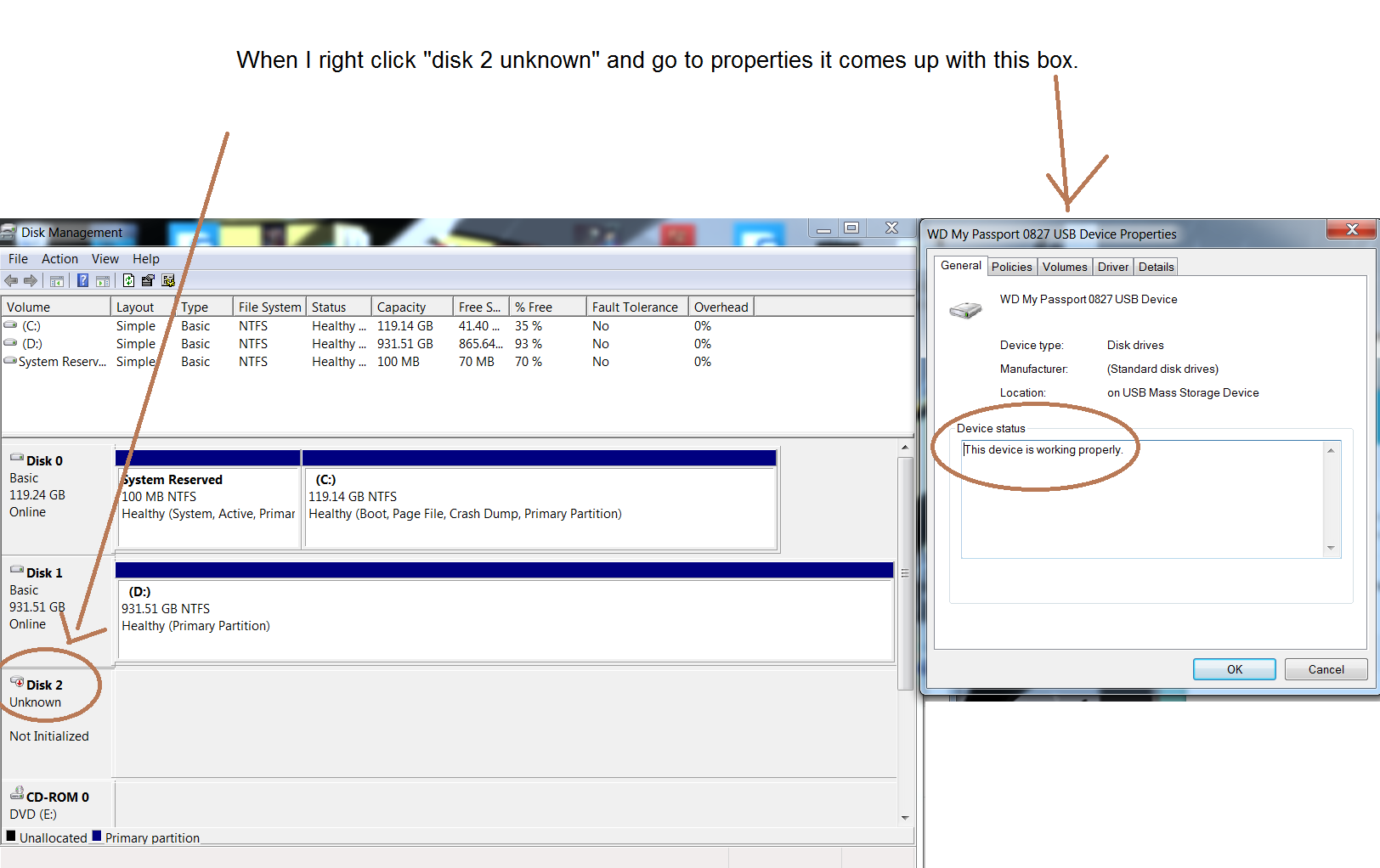This screenshot has height=868, width=1380.
Task: Open the Help menu
Action: point(145,259)
